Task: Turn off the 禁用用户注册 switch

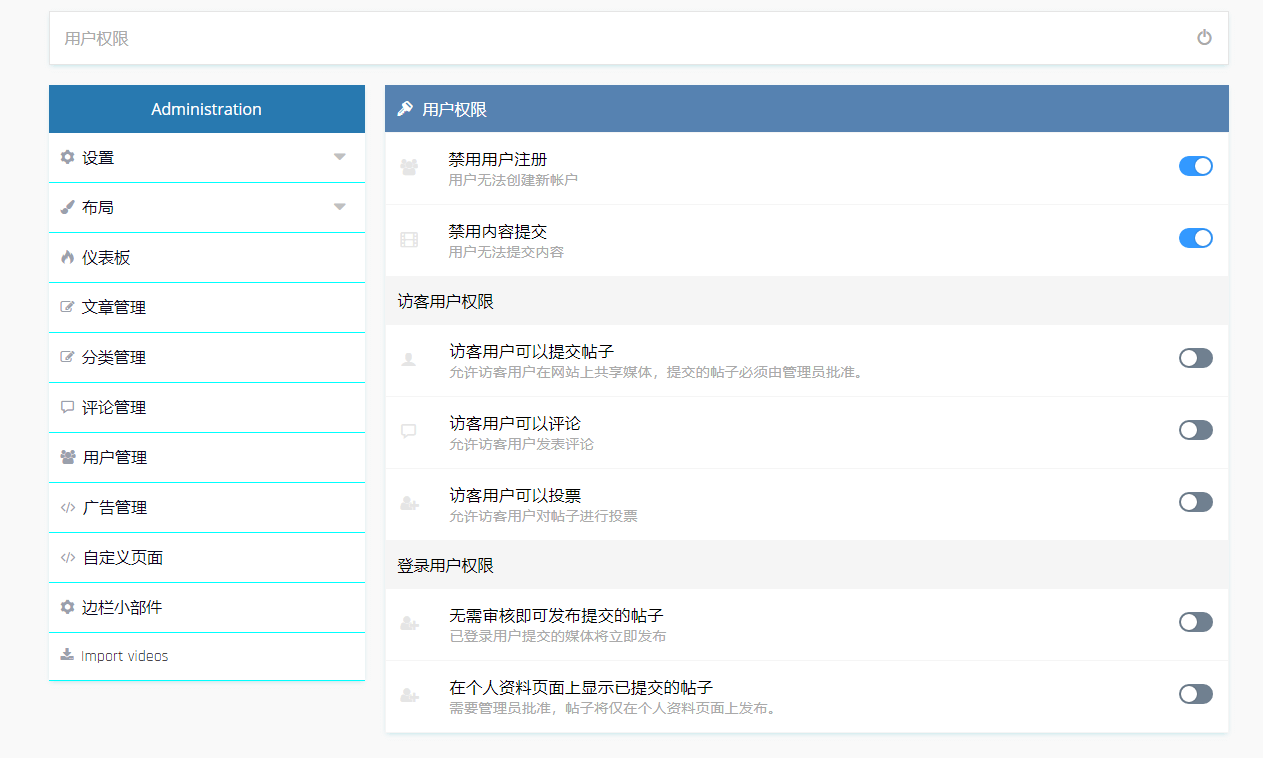Action: tap(1196, 166)
